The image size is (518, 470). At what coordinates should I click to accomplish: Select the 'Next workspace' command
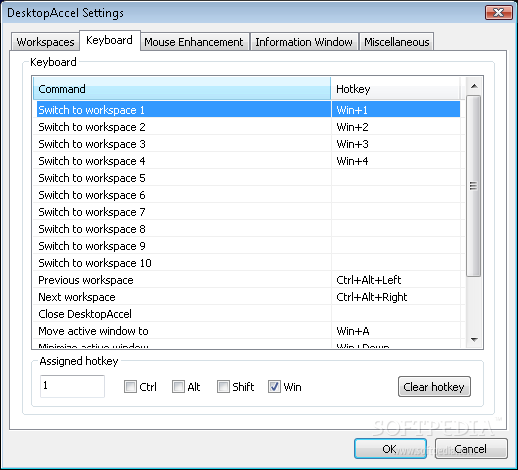click(x=248, y=297)
